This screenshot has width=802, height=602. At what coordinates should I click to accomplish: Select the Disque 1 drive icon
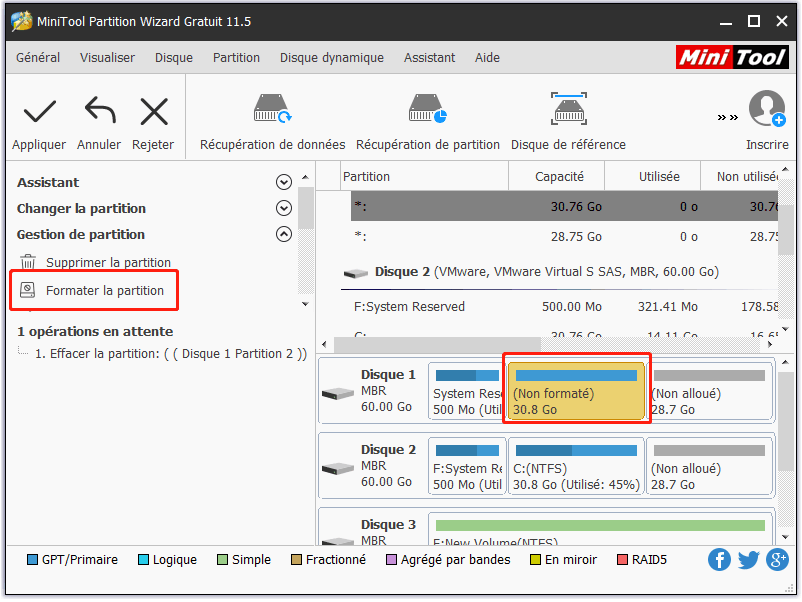pos(338,393)
